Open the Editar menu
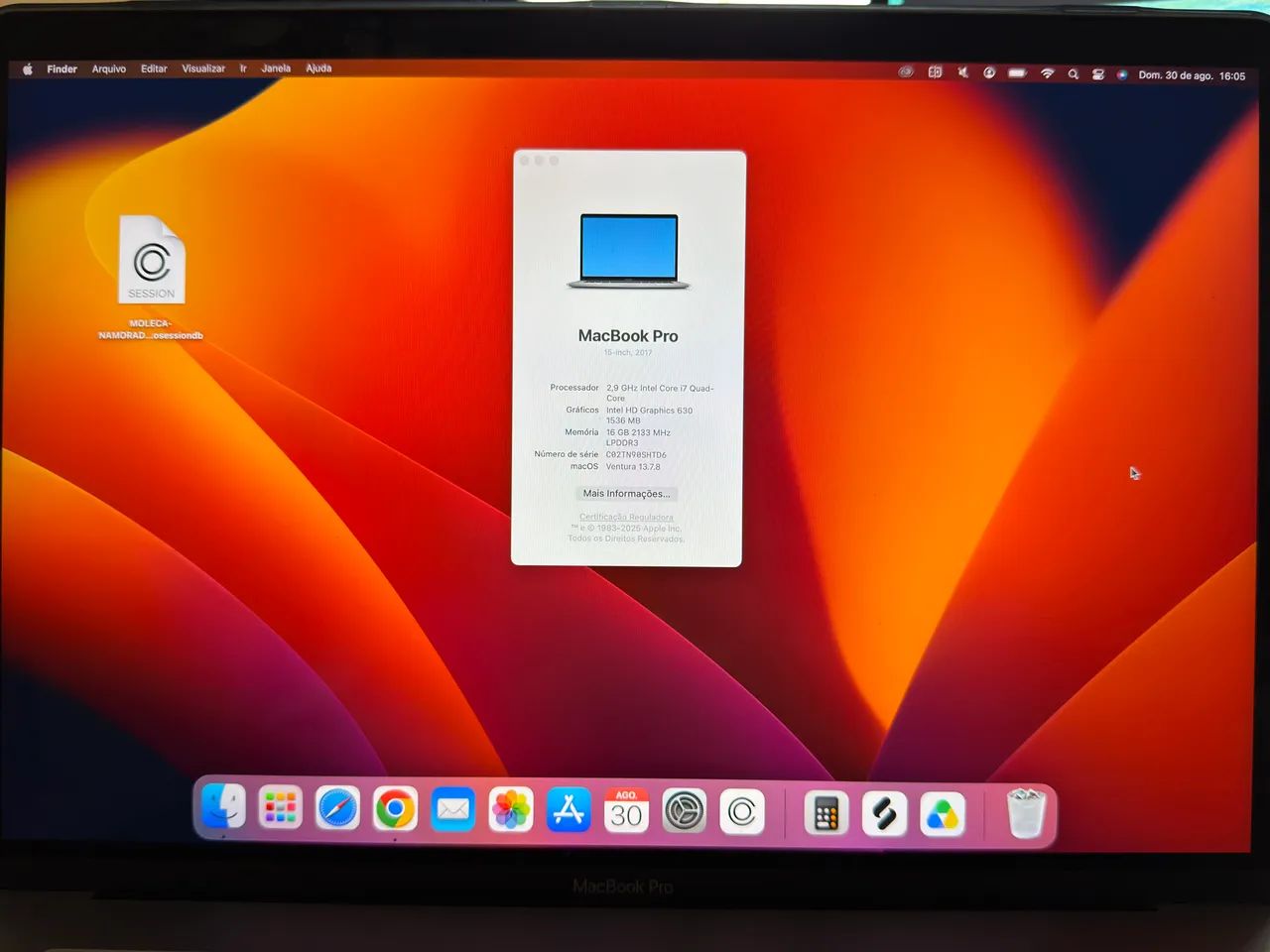Screen dimensions: 1270x952 pyautogui.click(x=154, y=69)
